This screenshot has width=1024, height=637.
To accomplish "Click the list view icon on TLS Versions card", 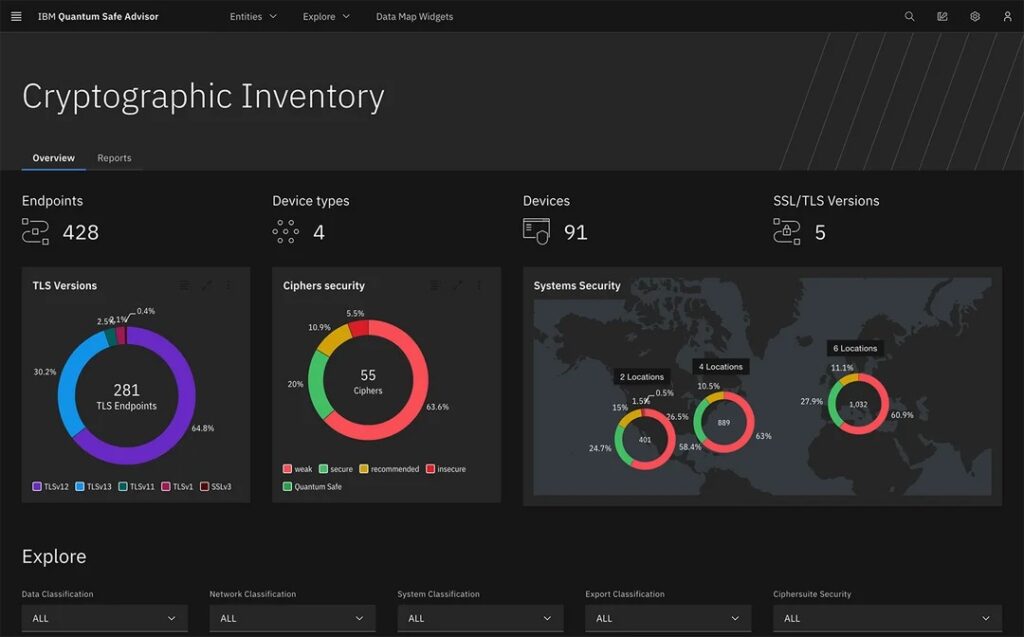I will click(x=185, y=285).
